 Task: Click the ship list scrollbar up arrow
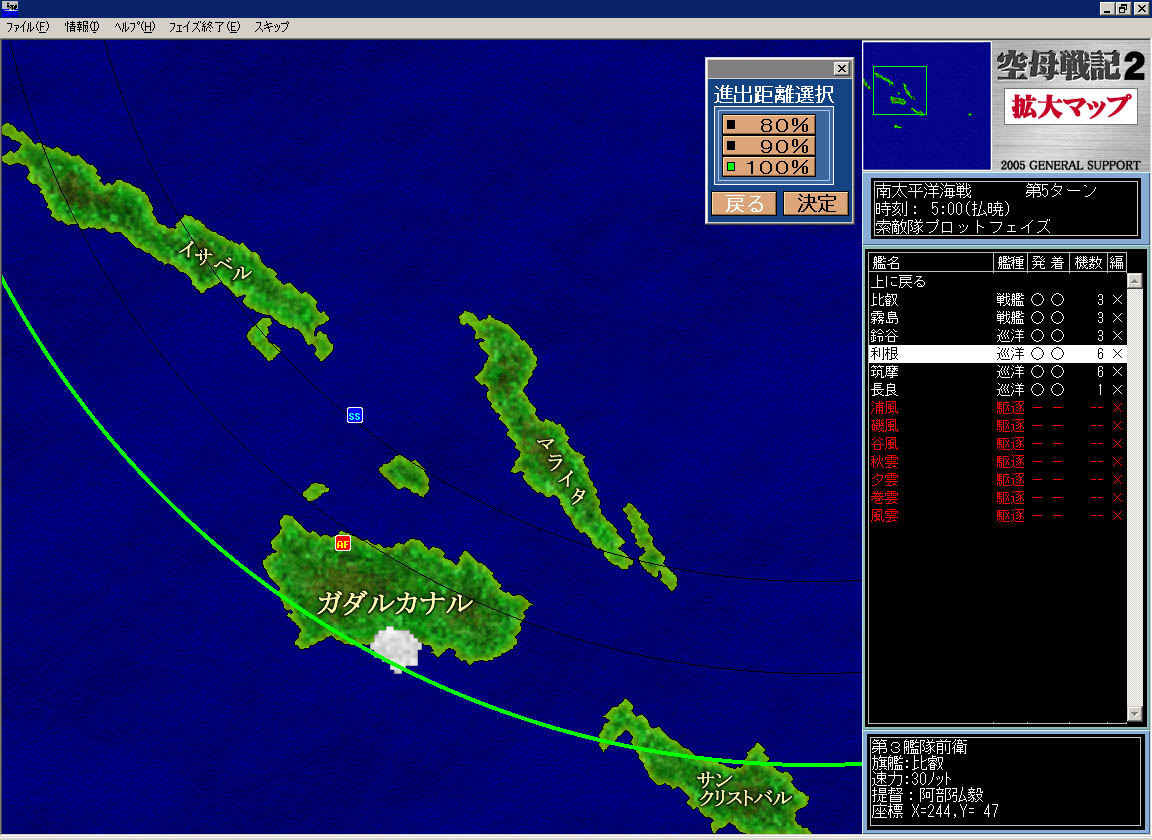point(1134,281)
